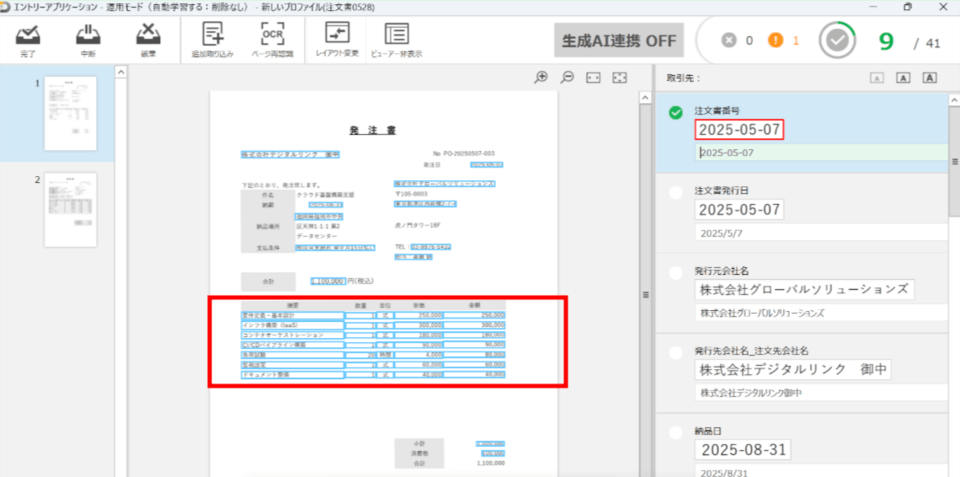Select the smallest font size A icon

[877, 78]
